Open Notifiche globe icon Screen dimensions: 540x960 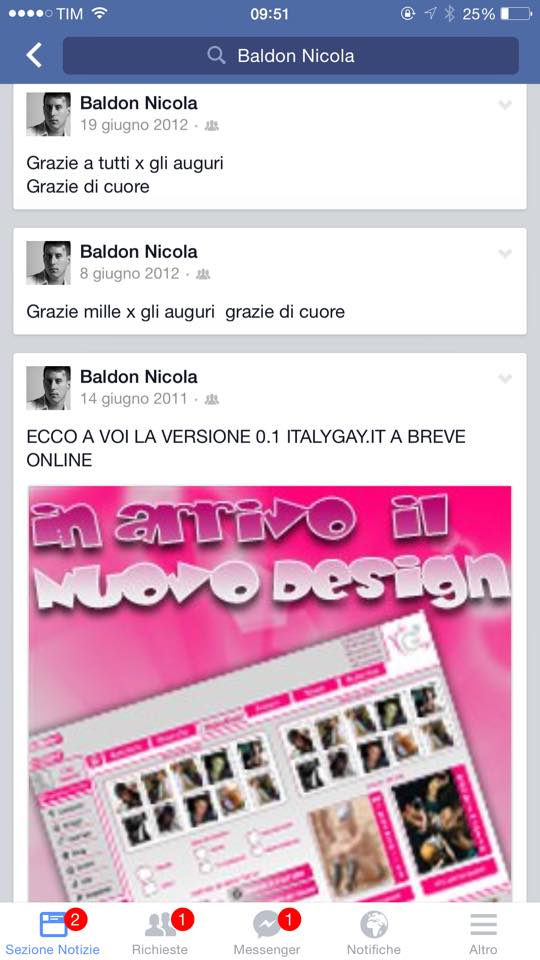click(373, 924)
